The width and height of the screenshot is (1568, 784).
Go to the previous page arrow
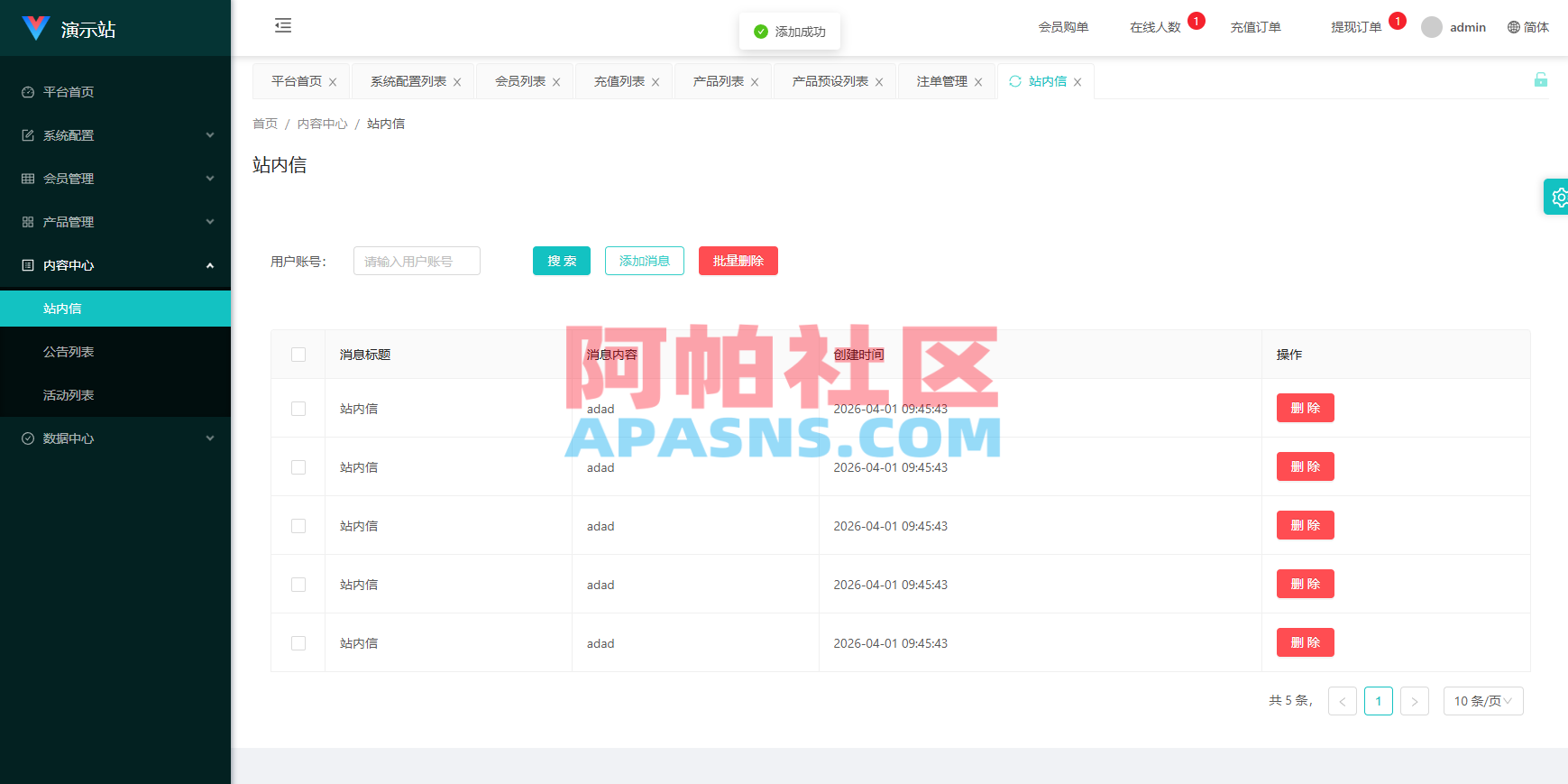(x=1343, y=701)
